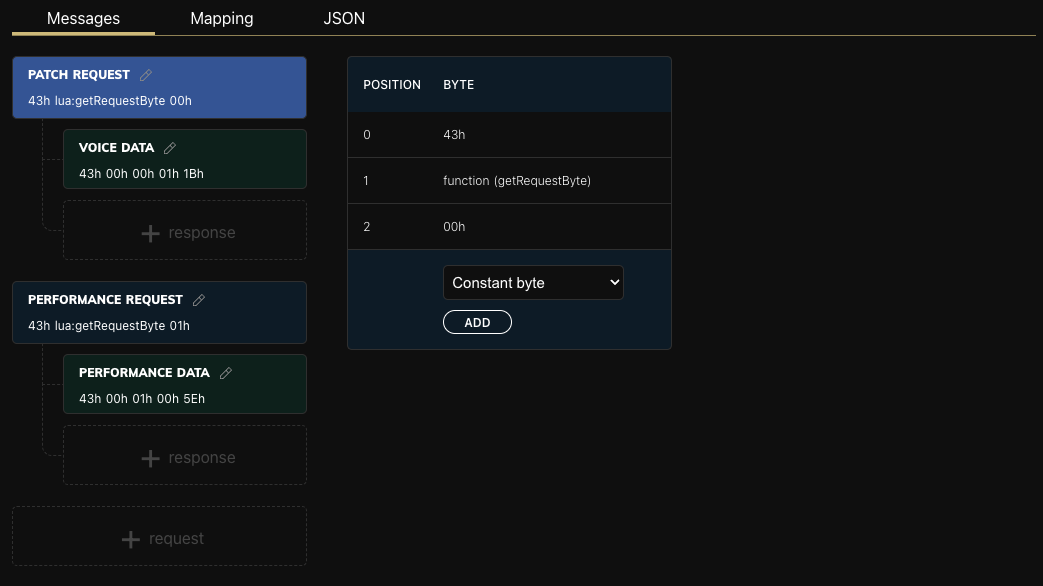The height and width of the screenshot is (586, 1043).
Task: Select the PERFORMANCE REQUEST message card
Action: [159, 312]
